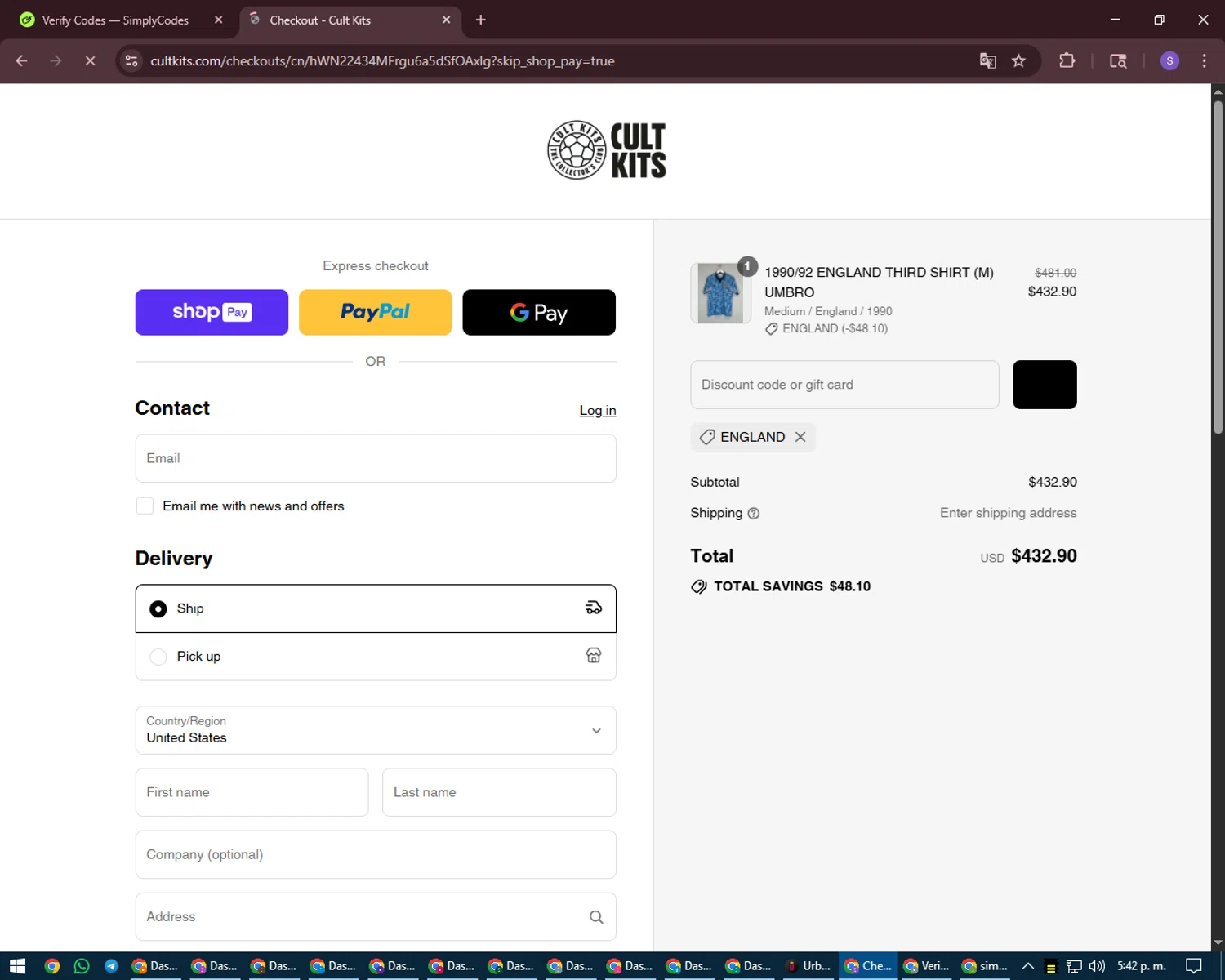Click the $432.90 total amount

tap(1044, 556)
